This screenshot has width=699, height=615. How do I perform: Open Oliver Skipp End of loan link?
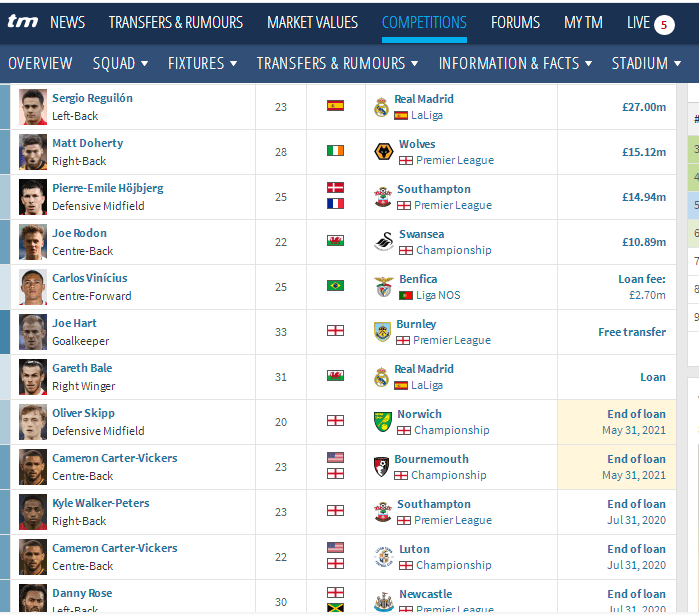pyautogui.click(x=636, y=414)
